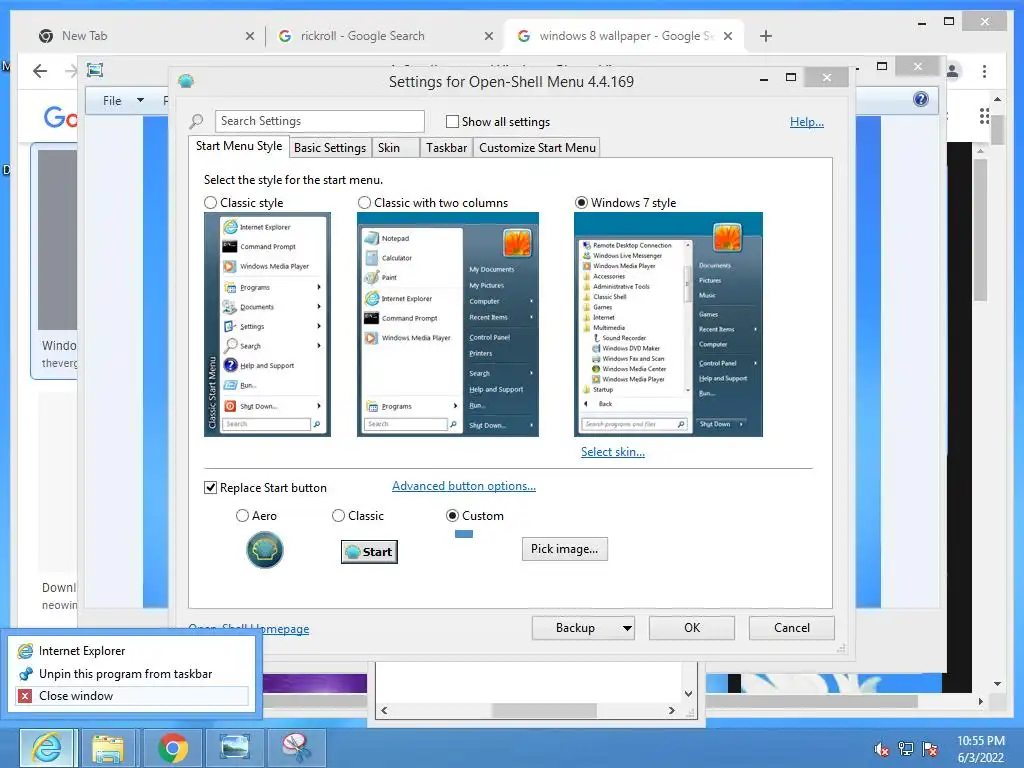Click the Classic Start button preview
Viewport: 1024px width, 768px height.
pos(369,552)
